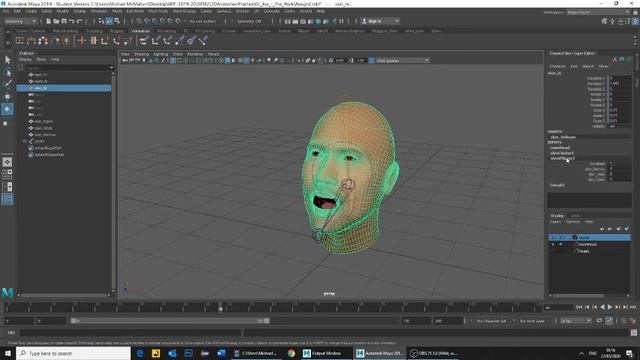Pick the Lasso select tool
The image size is (640, 360).
pyautogui.click(x=7, y=73)
